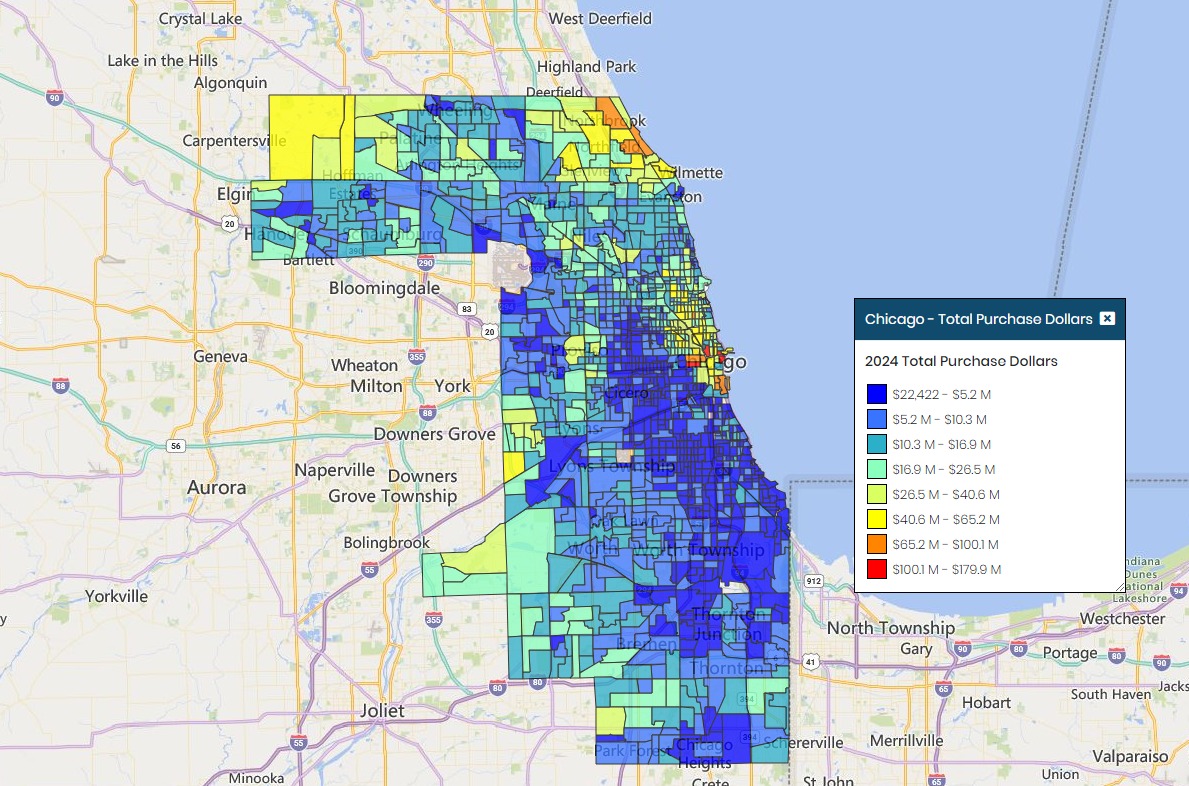The height and width of the screenshot is (786, 1189).
Task: Click the US 41 highway shield
Action: pyautogui.click(x=811, y=662)
